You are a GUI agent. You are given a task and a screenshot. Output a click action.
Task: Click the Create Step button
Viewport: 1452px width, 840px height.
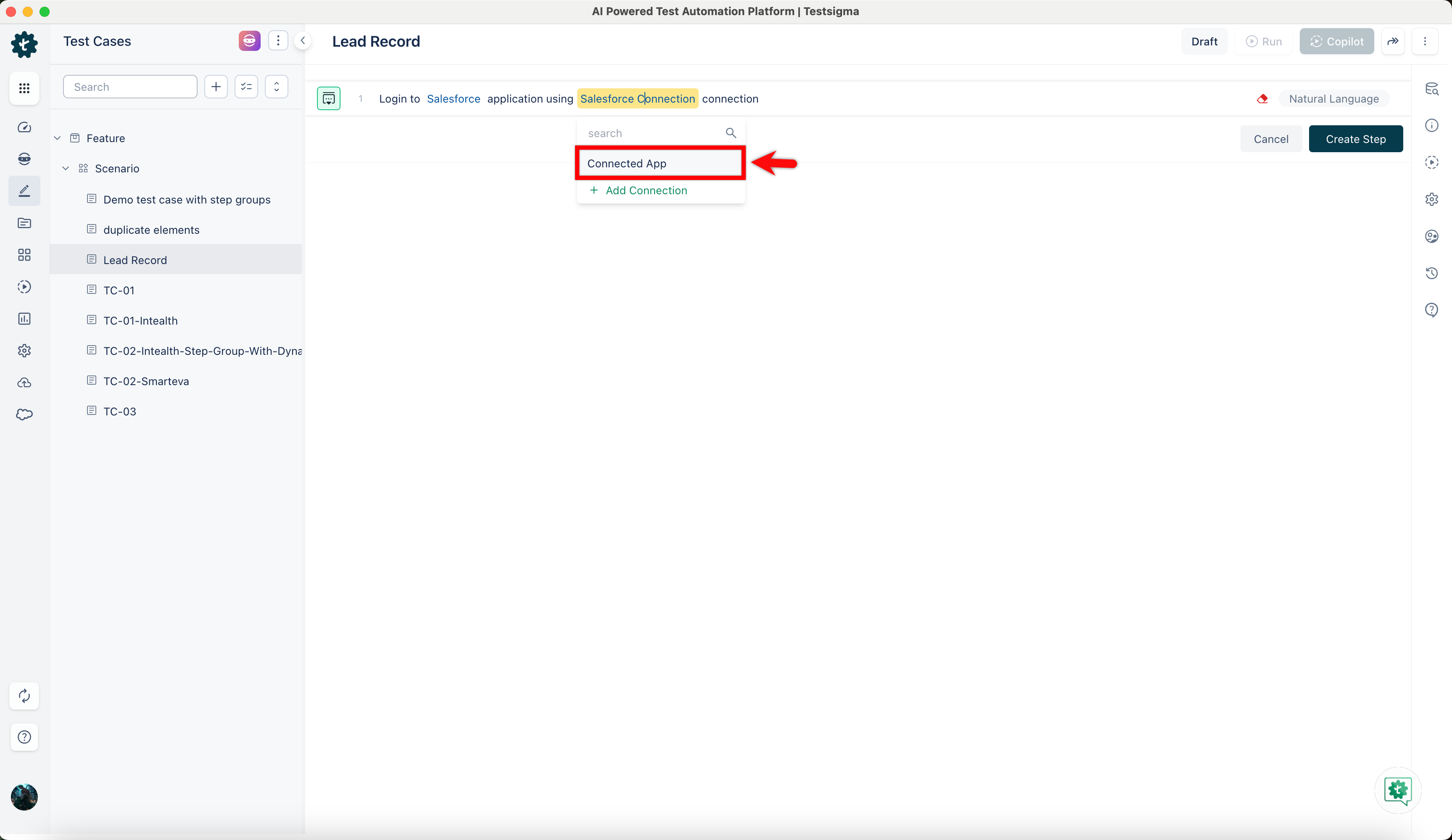(x=1356, y=139)
